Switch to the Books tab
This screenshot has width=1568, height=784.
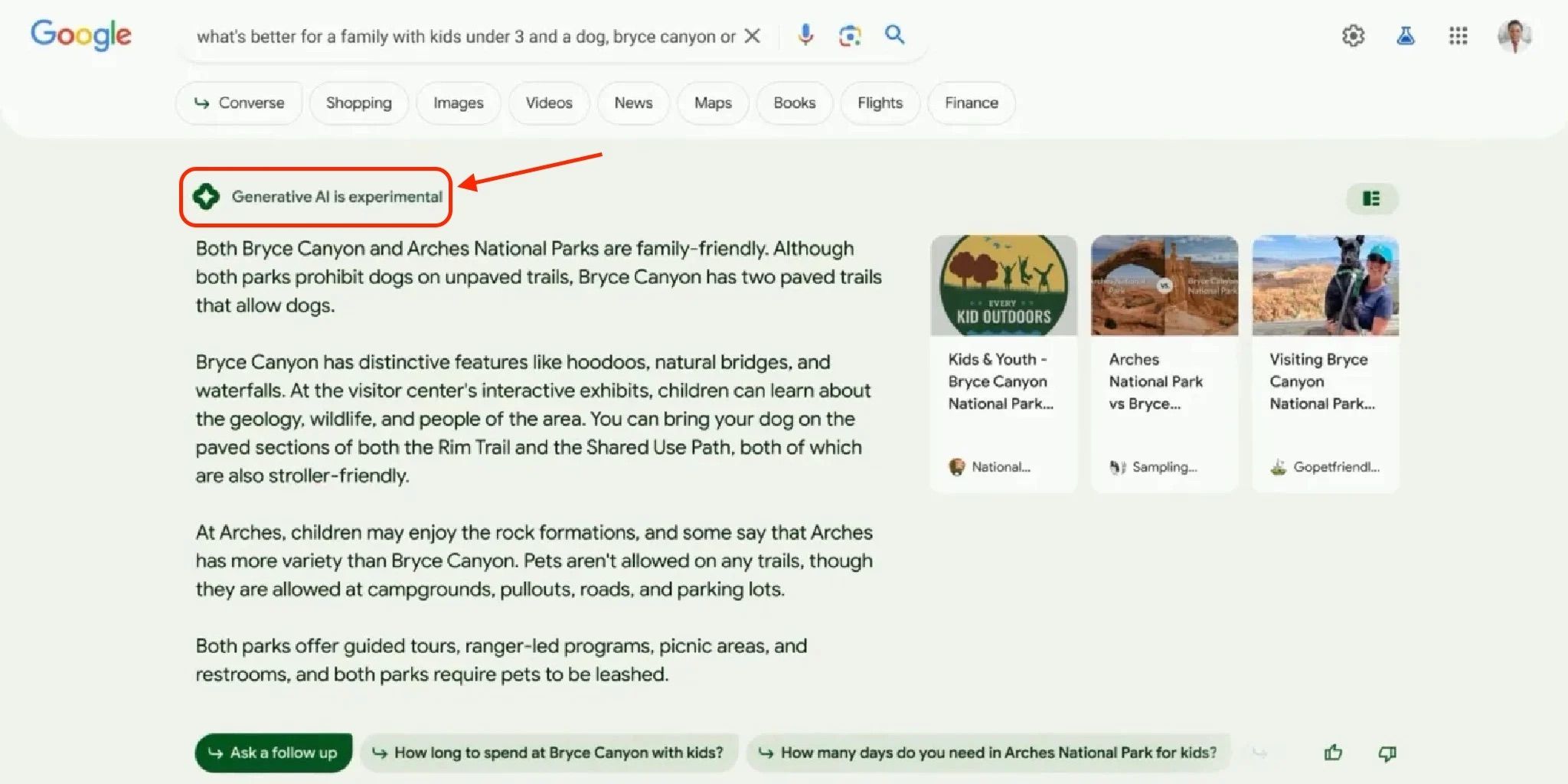(x=794, y=103)
